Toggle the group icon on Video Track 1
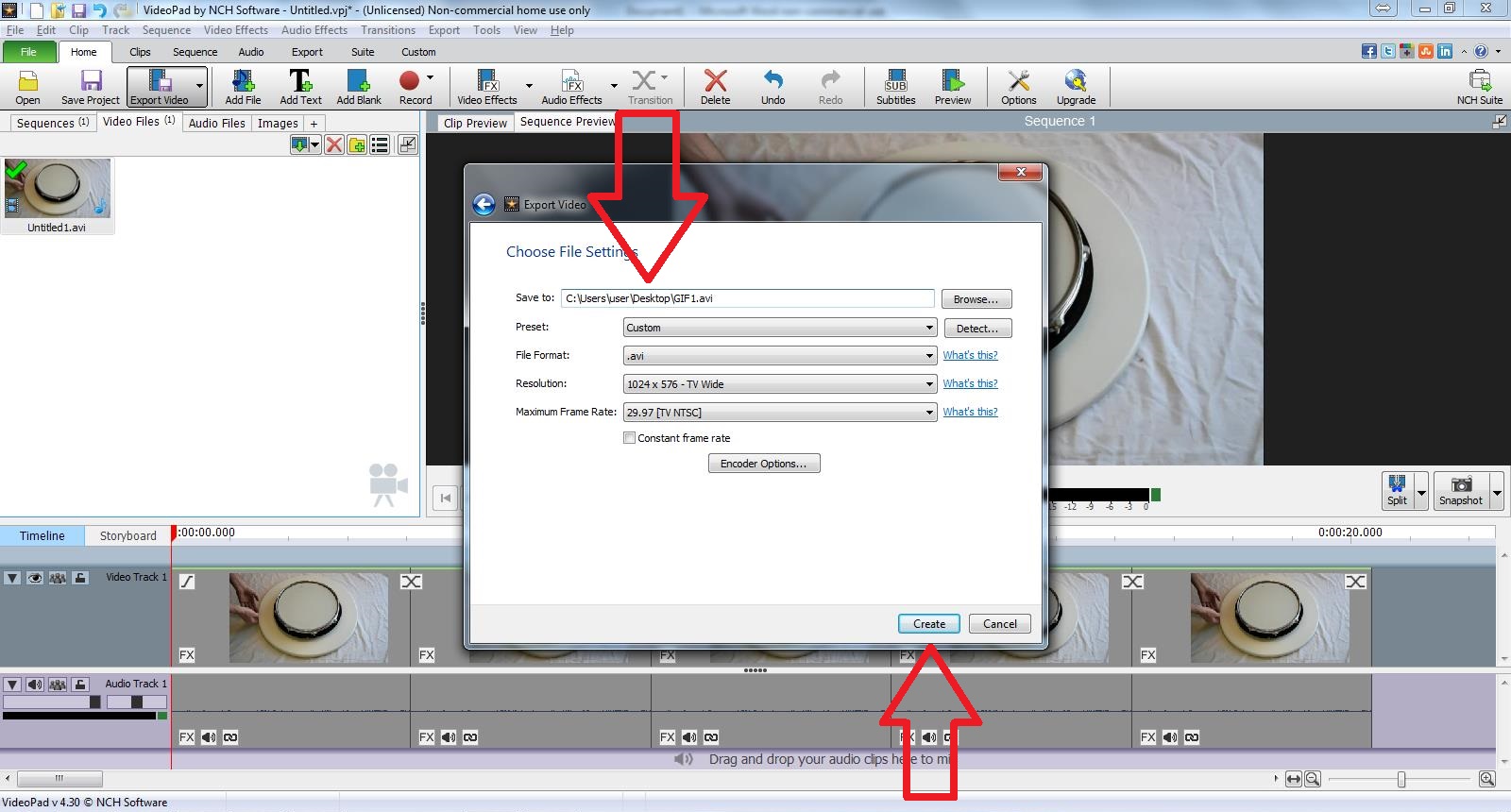Screen dimensions: 1511x812 point(58,578)
